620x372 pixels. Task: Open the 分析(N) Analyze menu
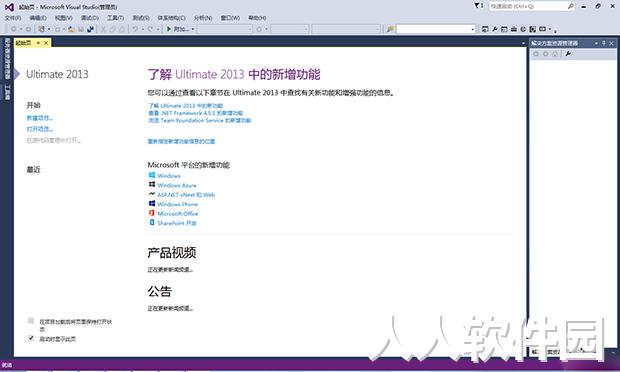click(x=203, y=18)
